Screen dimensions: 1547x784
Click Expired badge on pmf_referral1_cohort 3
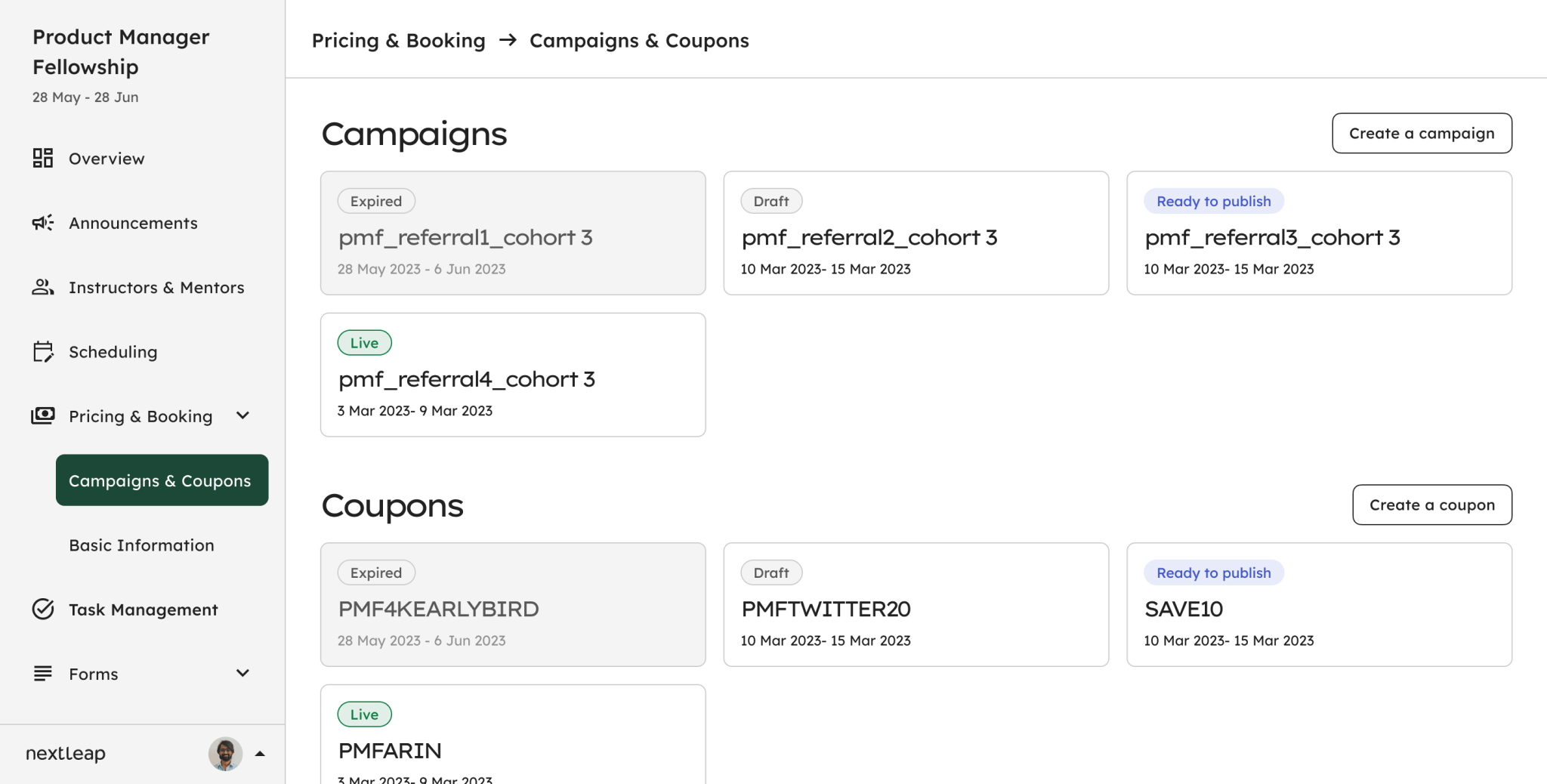(x=376, y=201)
